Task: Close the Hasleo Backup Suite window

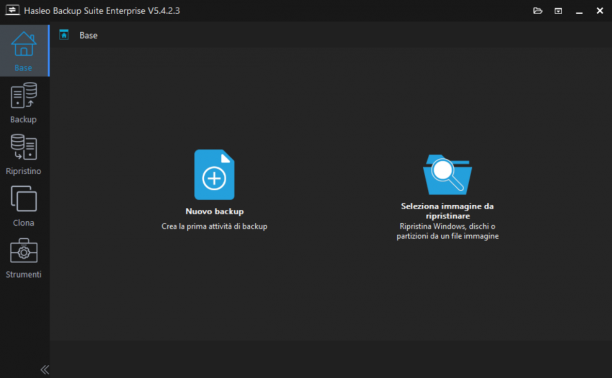Action: [600, 11]
